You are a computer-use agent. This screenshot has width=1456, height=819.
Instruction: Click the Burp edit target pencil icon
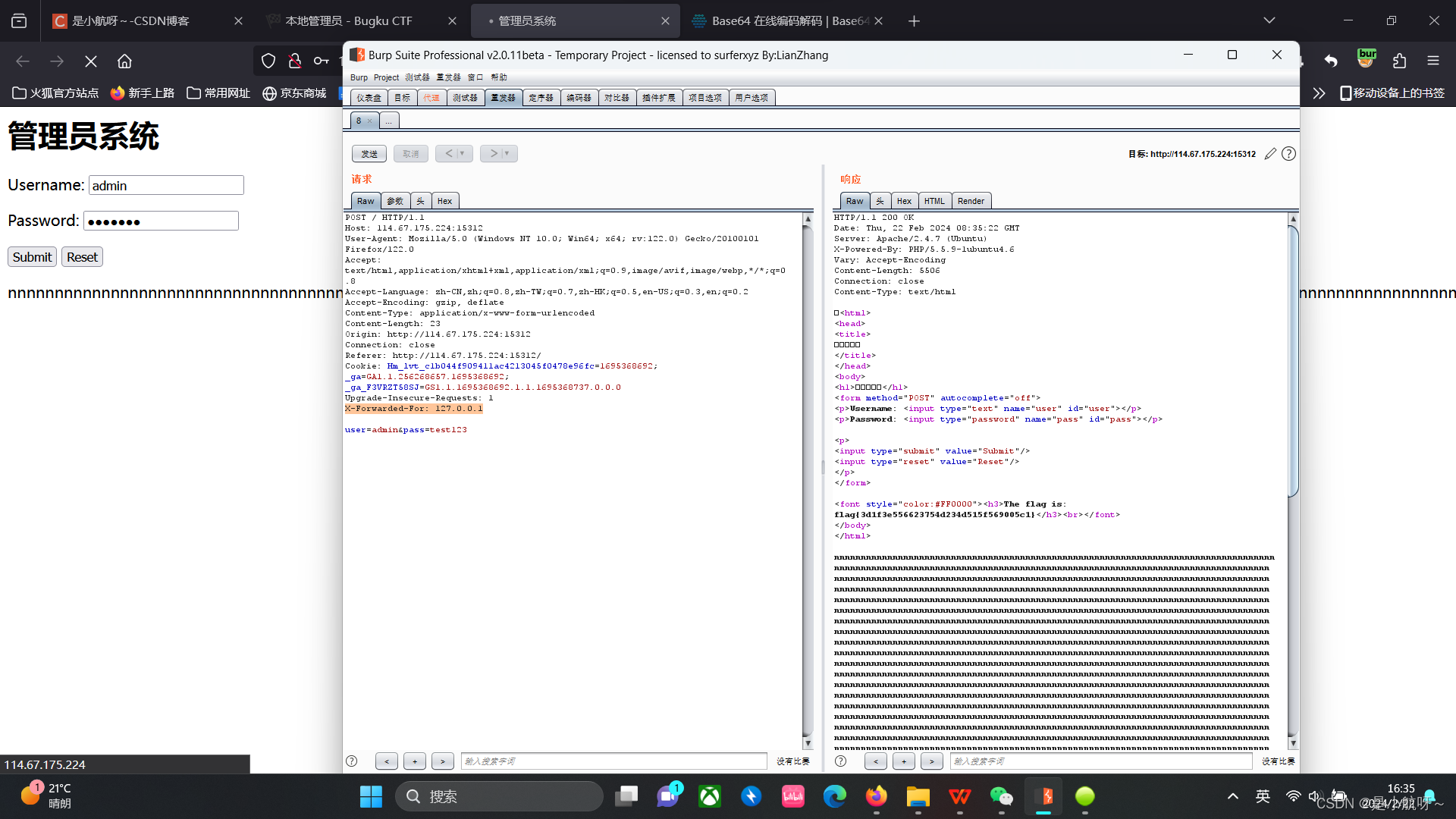[1270, 154]
